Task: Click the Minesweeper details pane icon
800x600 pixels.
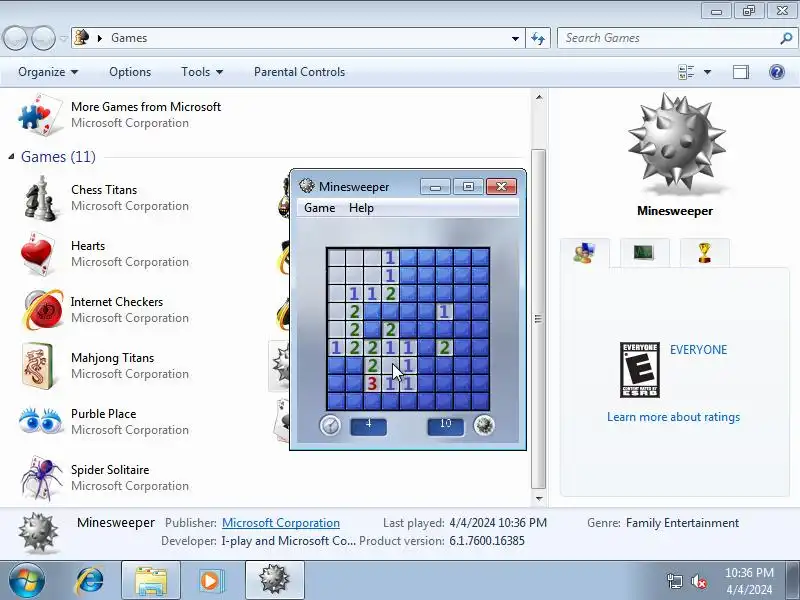Action: [38, 532]
